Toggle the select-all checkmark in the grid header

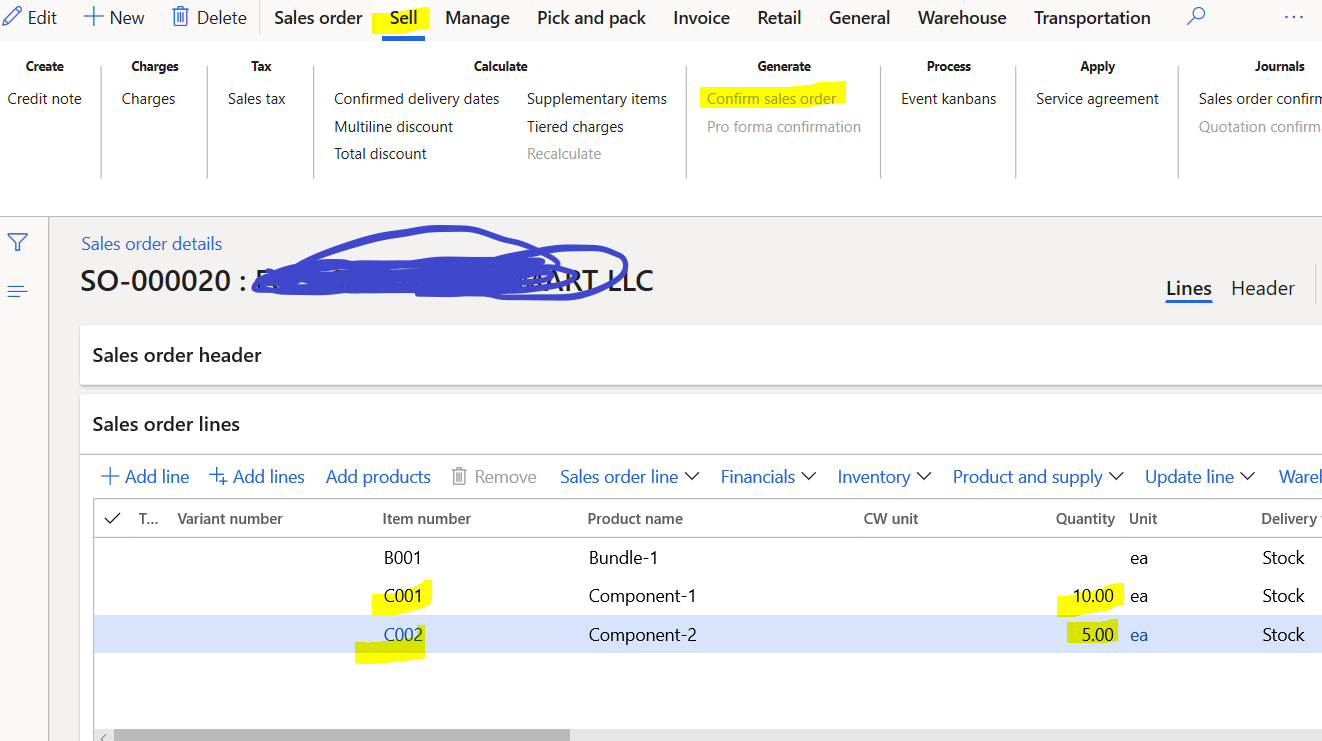[112, 518]
